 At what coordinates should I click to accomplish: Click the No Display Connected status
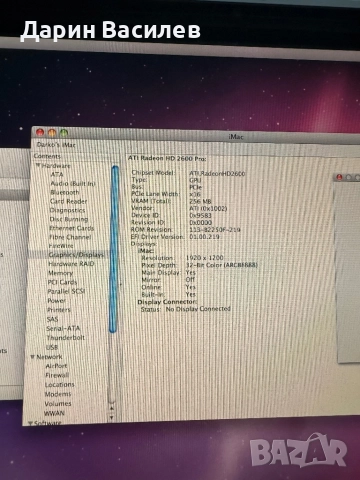coord(198,309)
